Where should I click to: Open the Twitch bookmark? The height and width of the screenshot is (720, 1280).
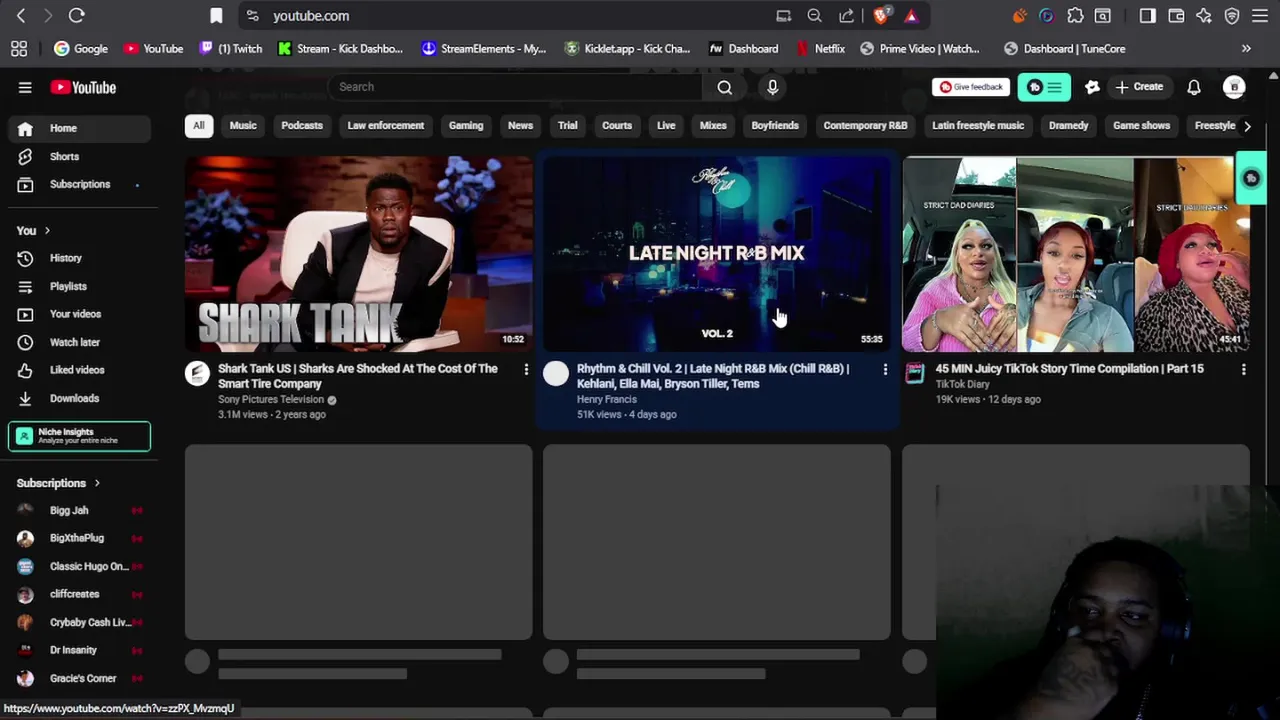(231, 48)
